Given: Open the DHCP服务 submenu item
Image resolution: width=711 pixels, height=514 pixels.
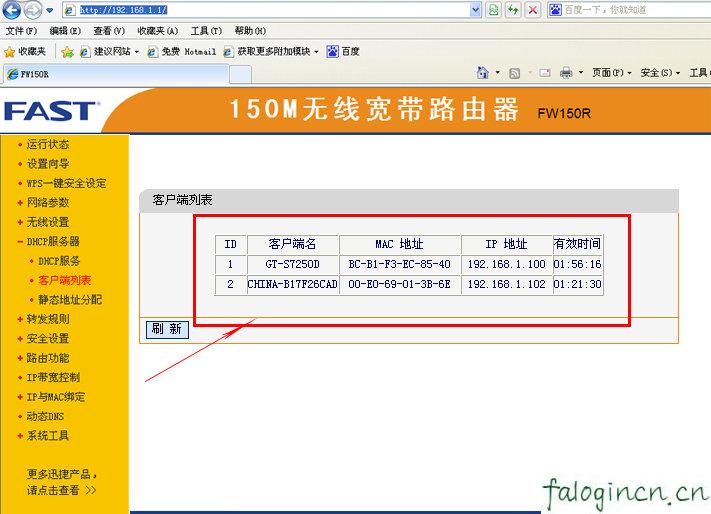Looking at the screenshot, I should (x=59, y=261).
